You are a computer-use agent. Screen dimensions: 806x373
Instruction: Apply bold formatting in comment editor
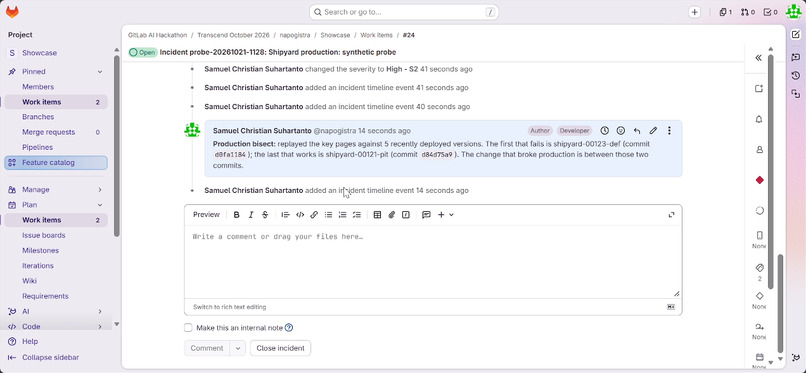click(236, 215)
